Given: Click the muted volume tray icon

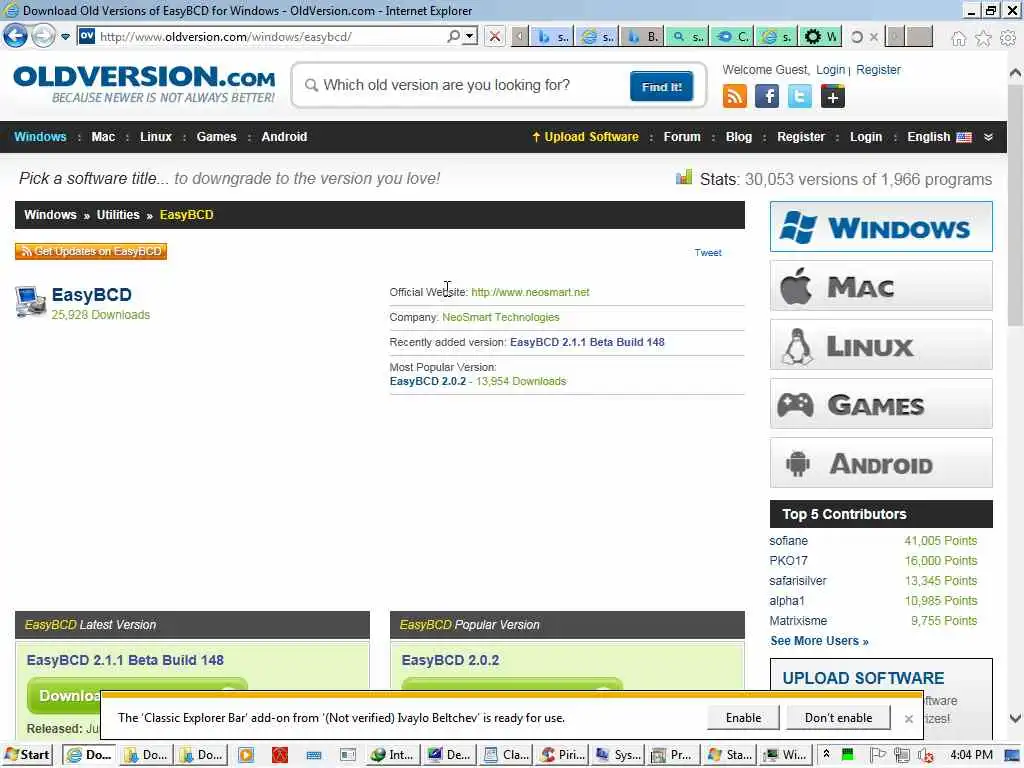Looking at the screenshot, I should point(925,756).
